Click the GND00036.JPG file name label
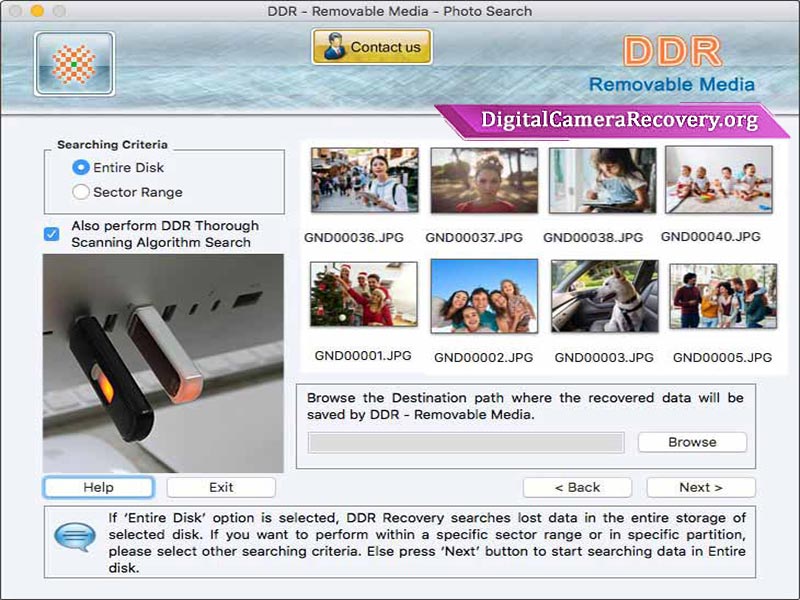 tap(354, 238)
